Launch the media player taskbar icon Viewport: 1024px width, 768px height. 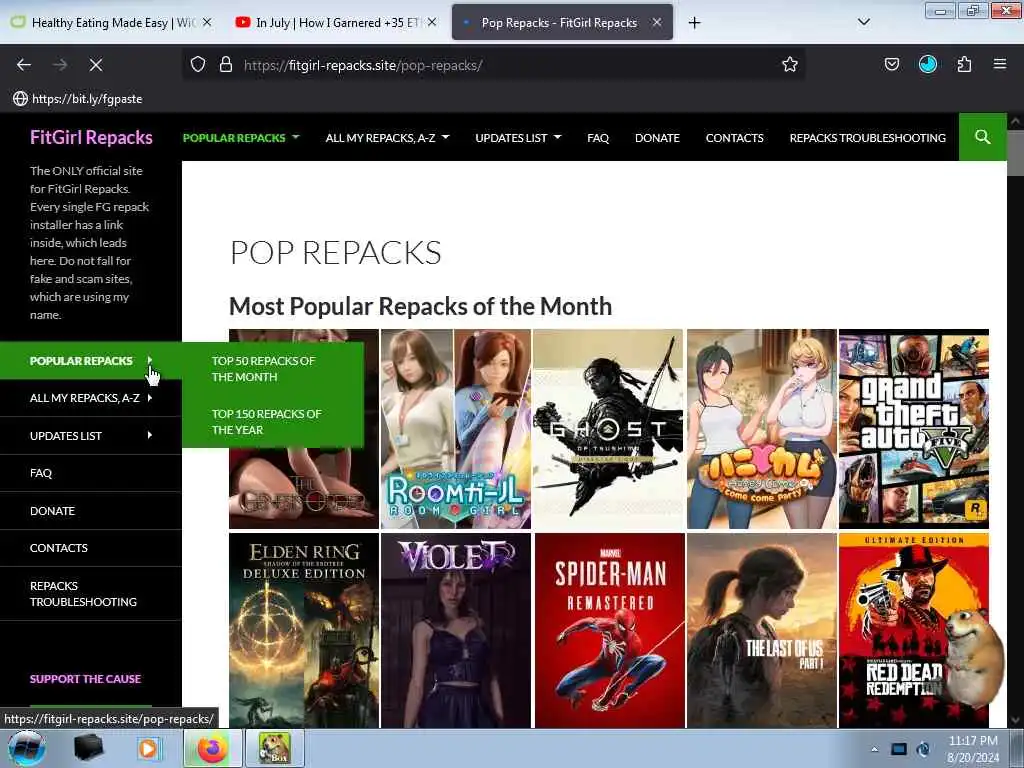148,748
